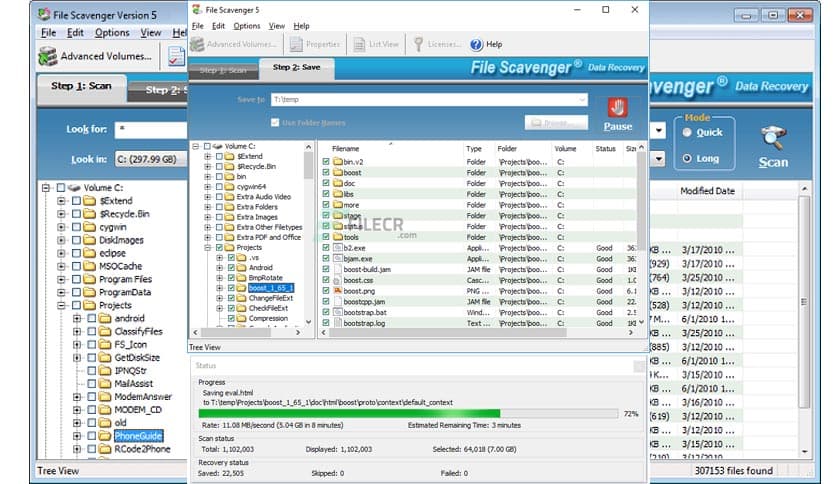Open the Help question mark icon

click(476, 45)
